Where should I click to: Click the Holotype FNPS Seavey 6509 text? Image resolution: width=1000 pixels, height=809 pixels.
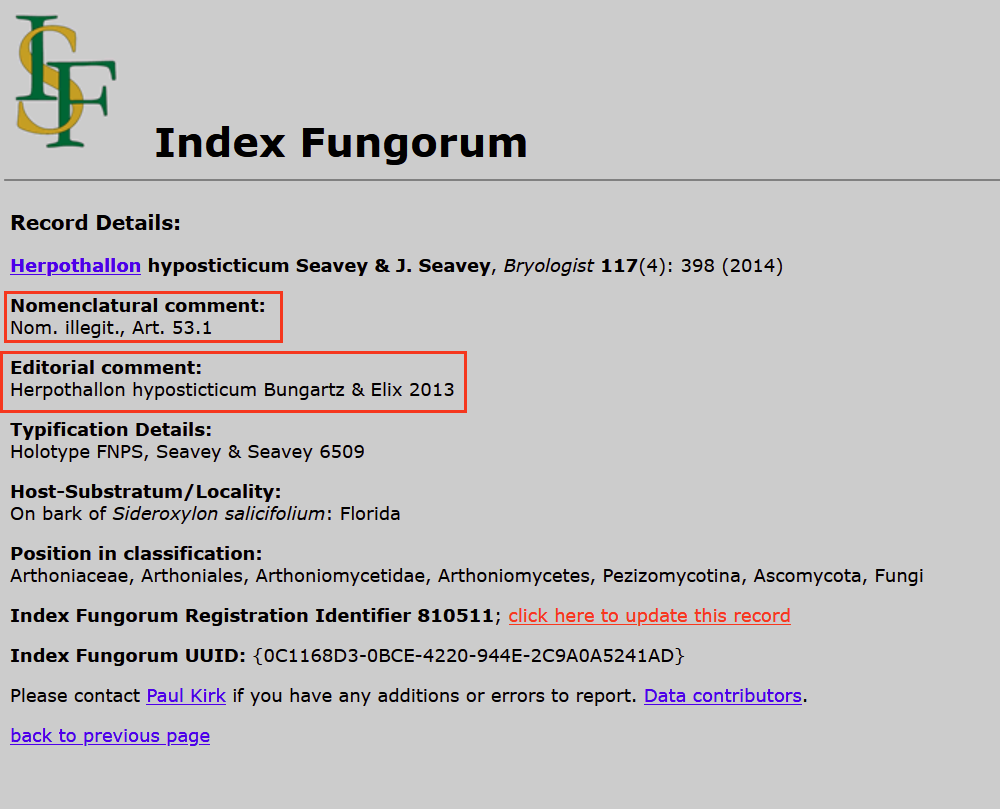(x=187, y=452)
